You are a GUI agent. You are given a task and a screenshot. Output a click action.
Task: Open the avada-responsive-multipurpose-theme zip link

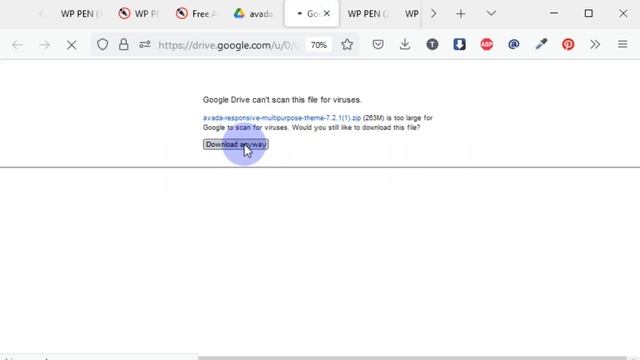(x=282, y=118)
